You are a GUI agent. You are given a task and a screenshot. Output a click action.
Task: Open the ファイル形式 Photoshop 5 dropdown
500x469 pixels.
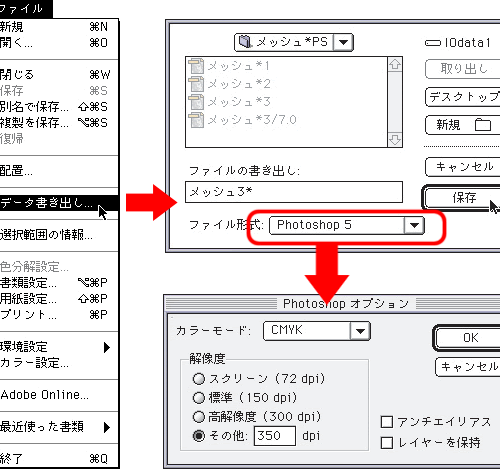(347, 225)
